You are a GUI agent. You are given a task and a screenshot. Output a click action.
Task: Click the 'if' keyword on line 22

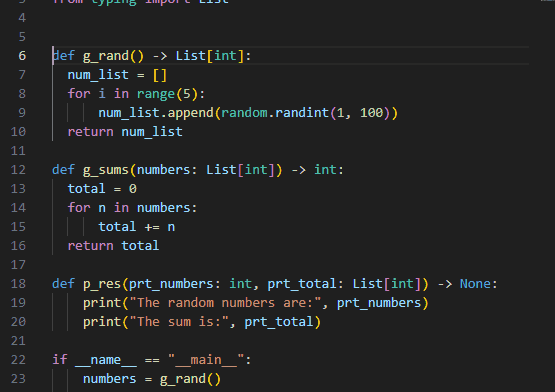60,360
